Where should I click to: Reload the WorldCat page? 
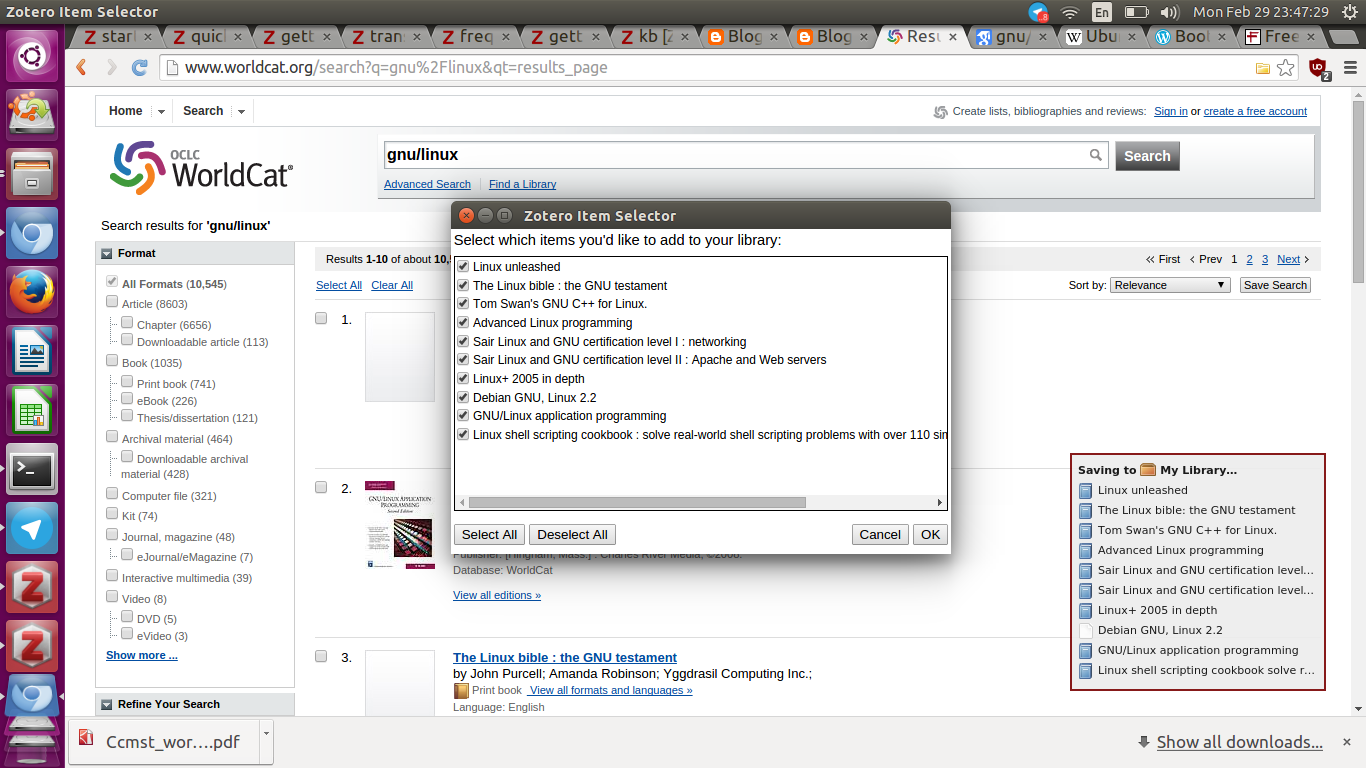click(140, 68)
